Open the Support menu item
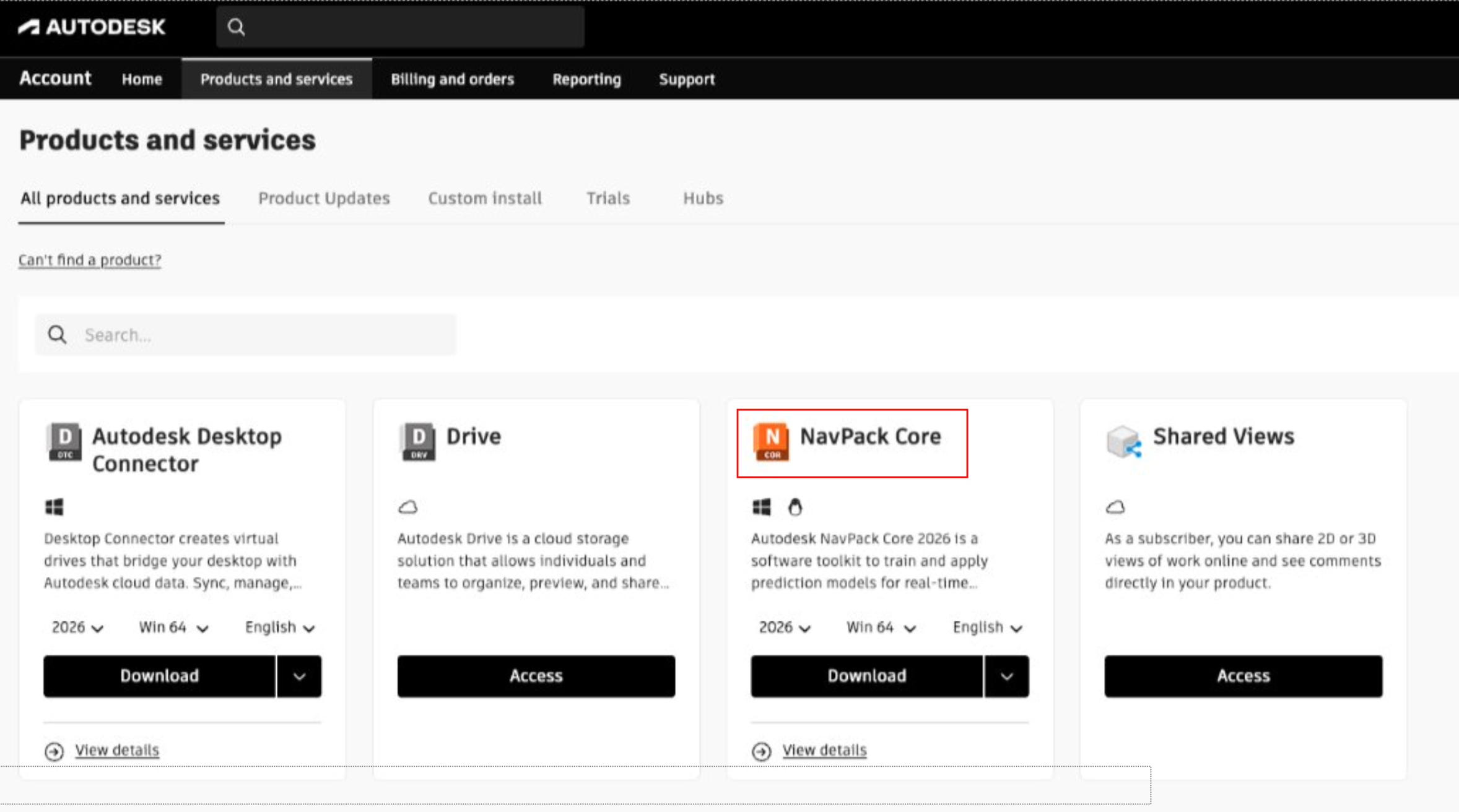Viewport: 1459px width, 812px height. coord(687,79)
